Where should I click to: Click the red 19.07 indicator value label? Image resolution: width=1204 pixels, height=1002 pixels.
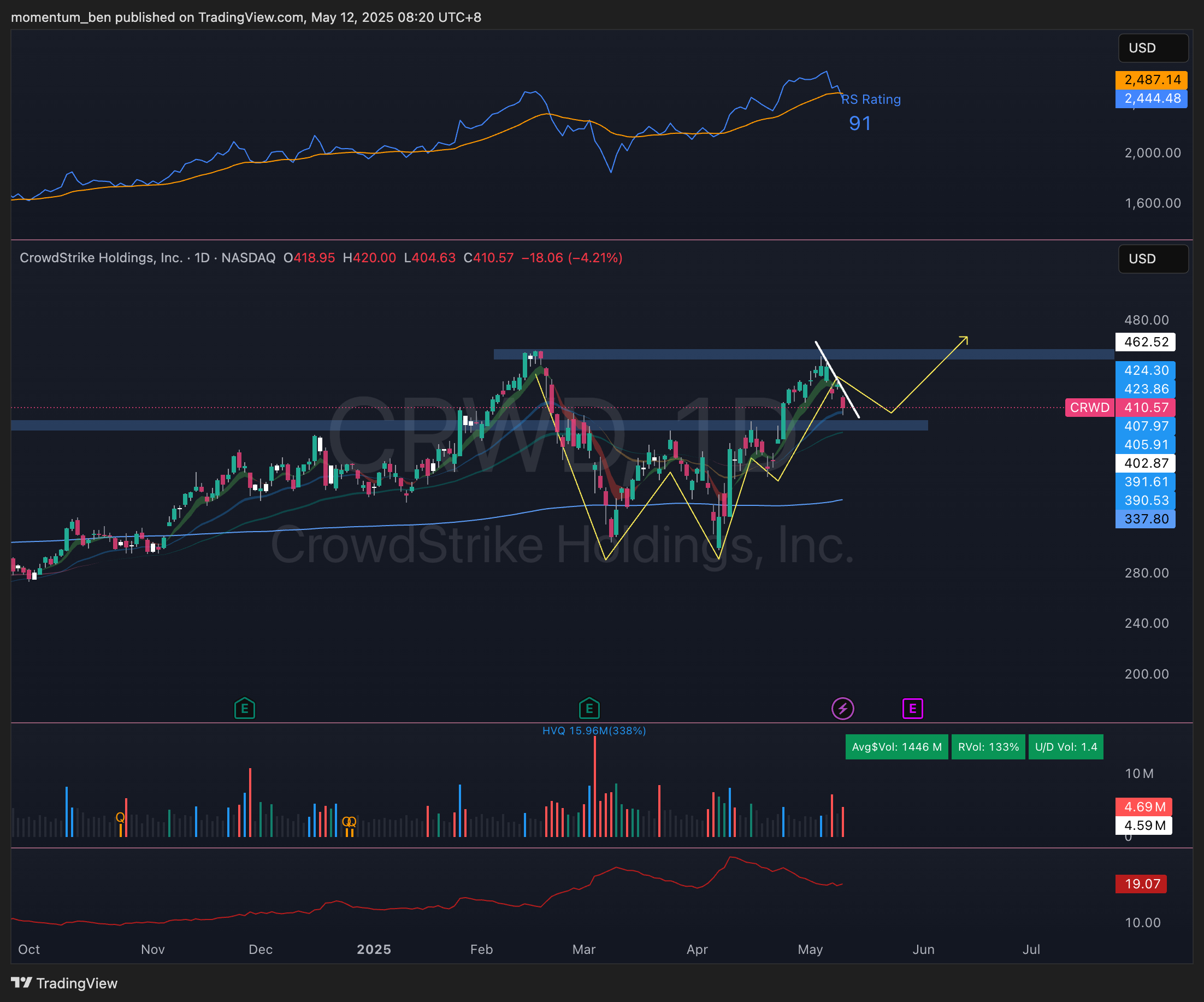[1141, 884]
